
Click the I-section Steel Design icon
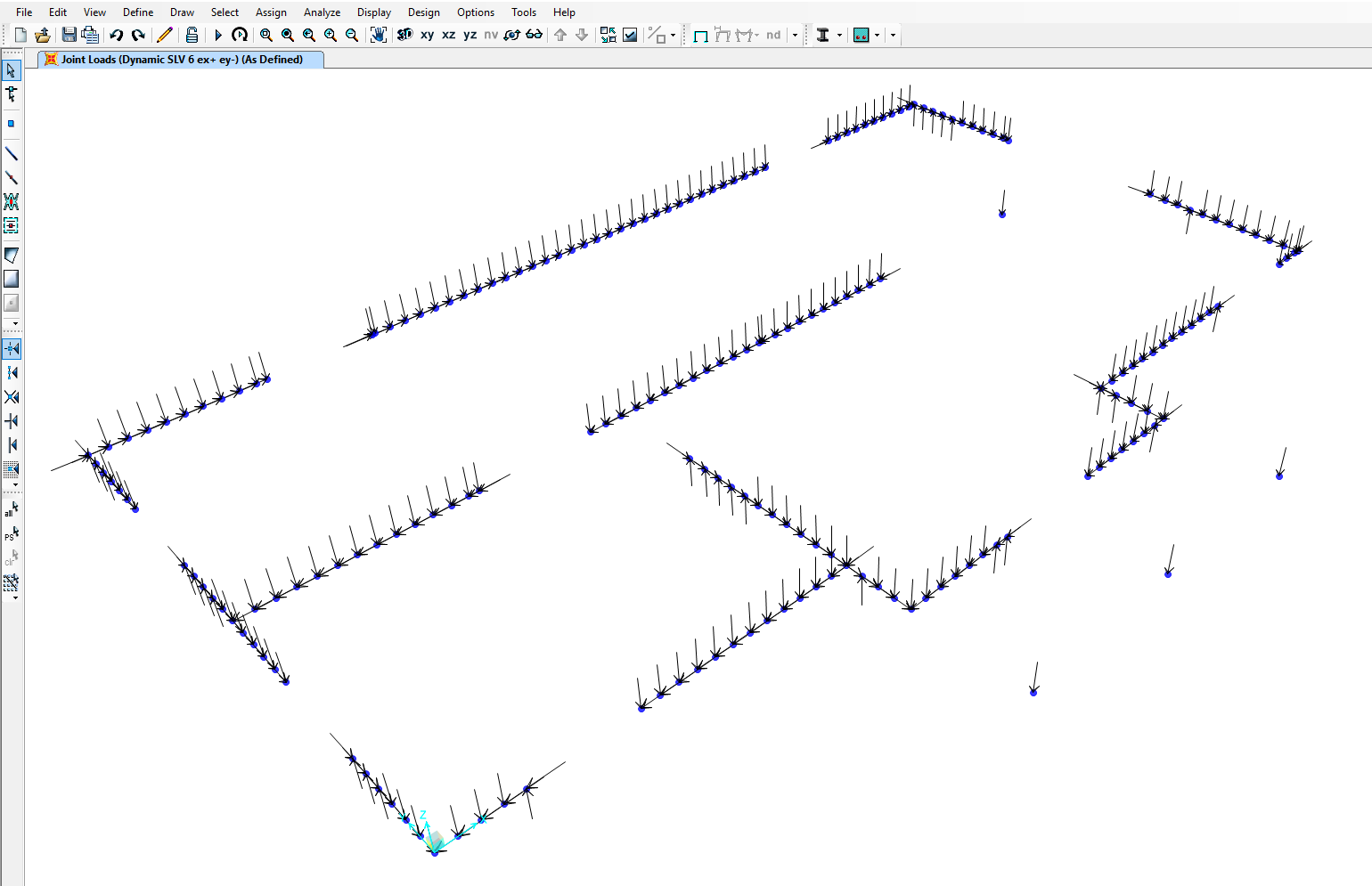coord(823,35)
